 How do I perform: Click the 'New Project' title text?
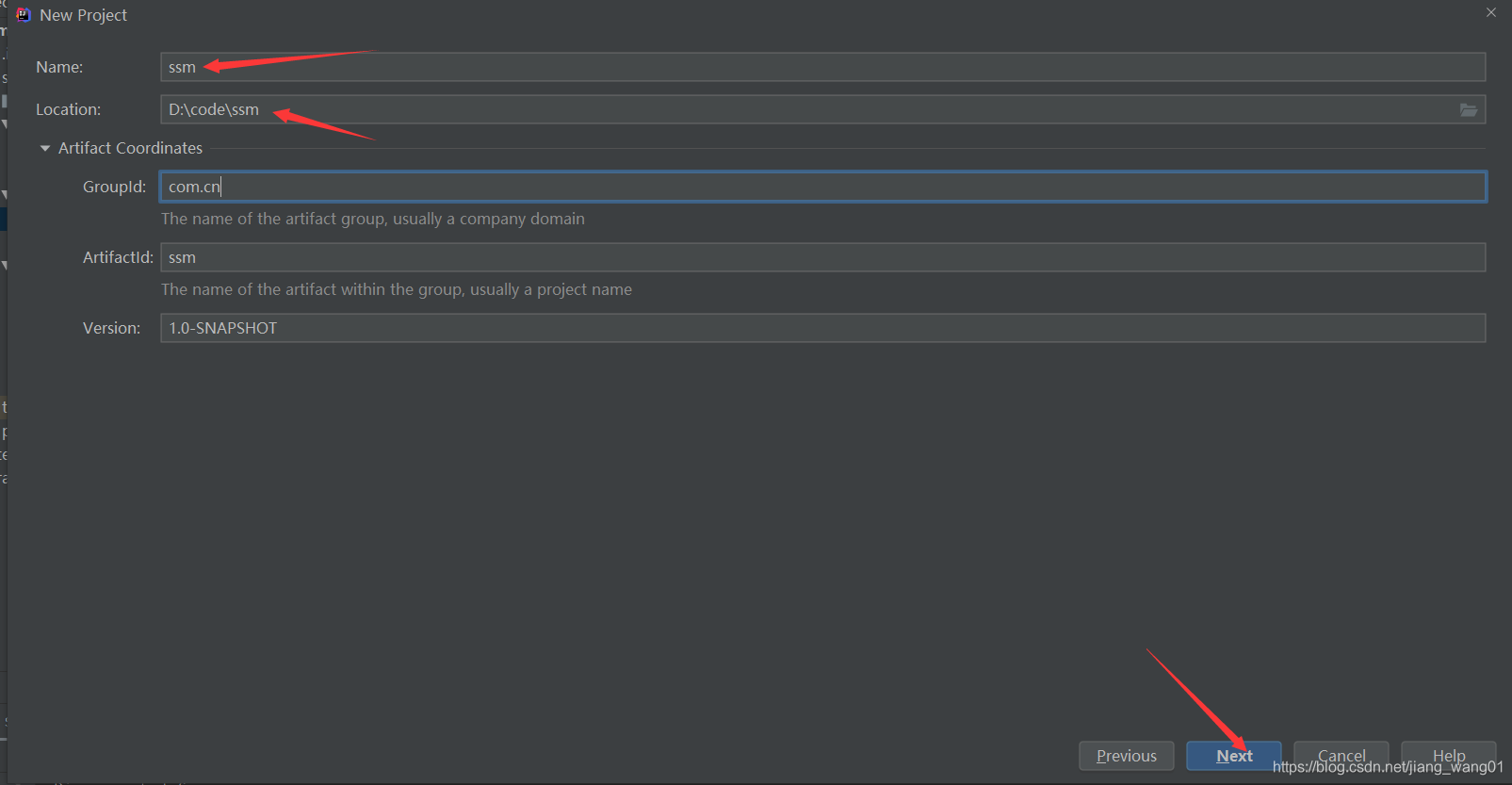click(83, 15)
